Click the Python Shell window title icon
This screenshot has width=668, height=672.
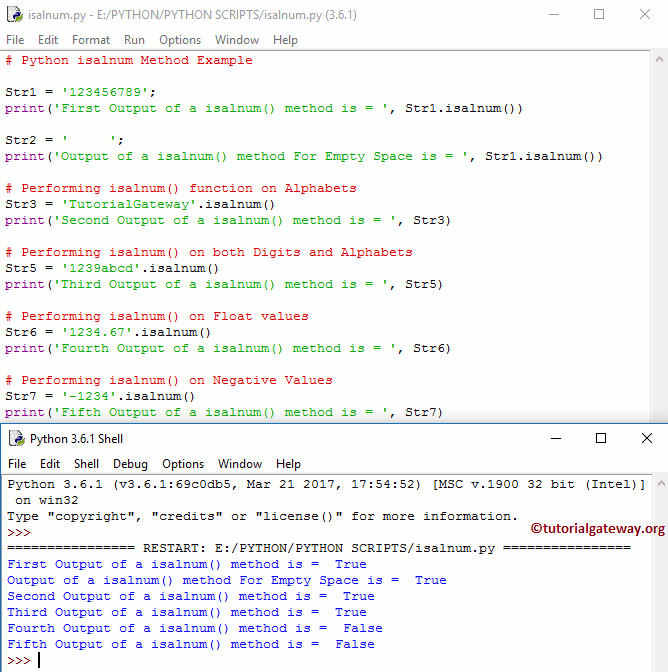coord(17,438)
